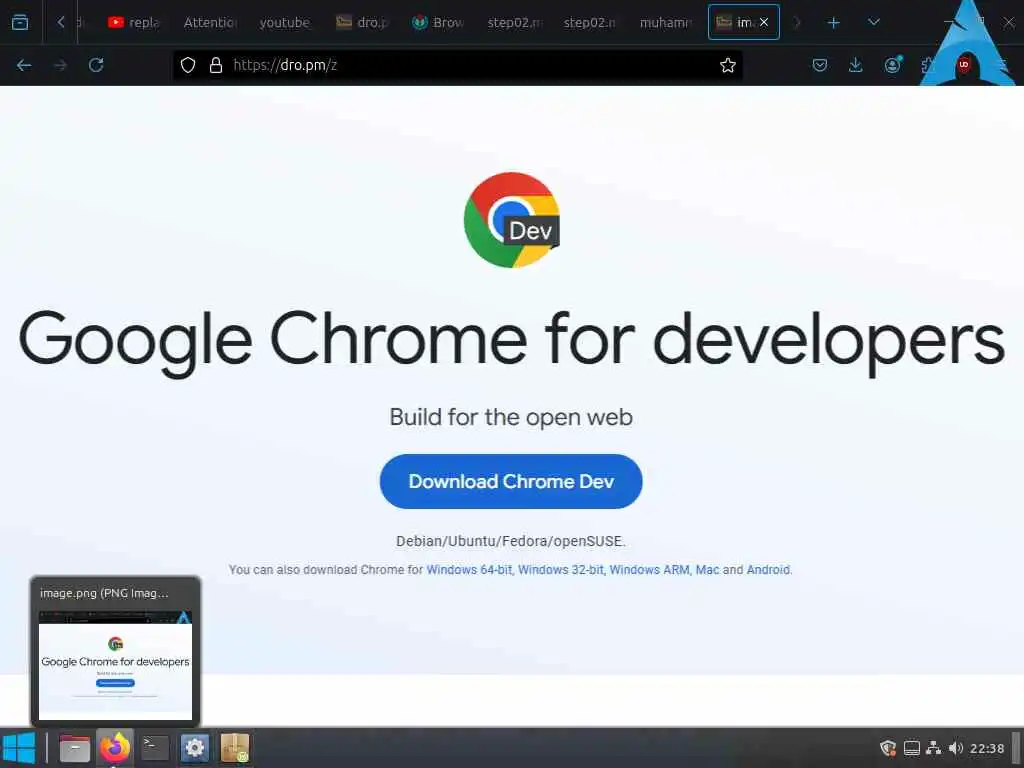
Task: Open the Firefox account avatar icon
Action: (x=892, y=65)
